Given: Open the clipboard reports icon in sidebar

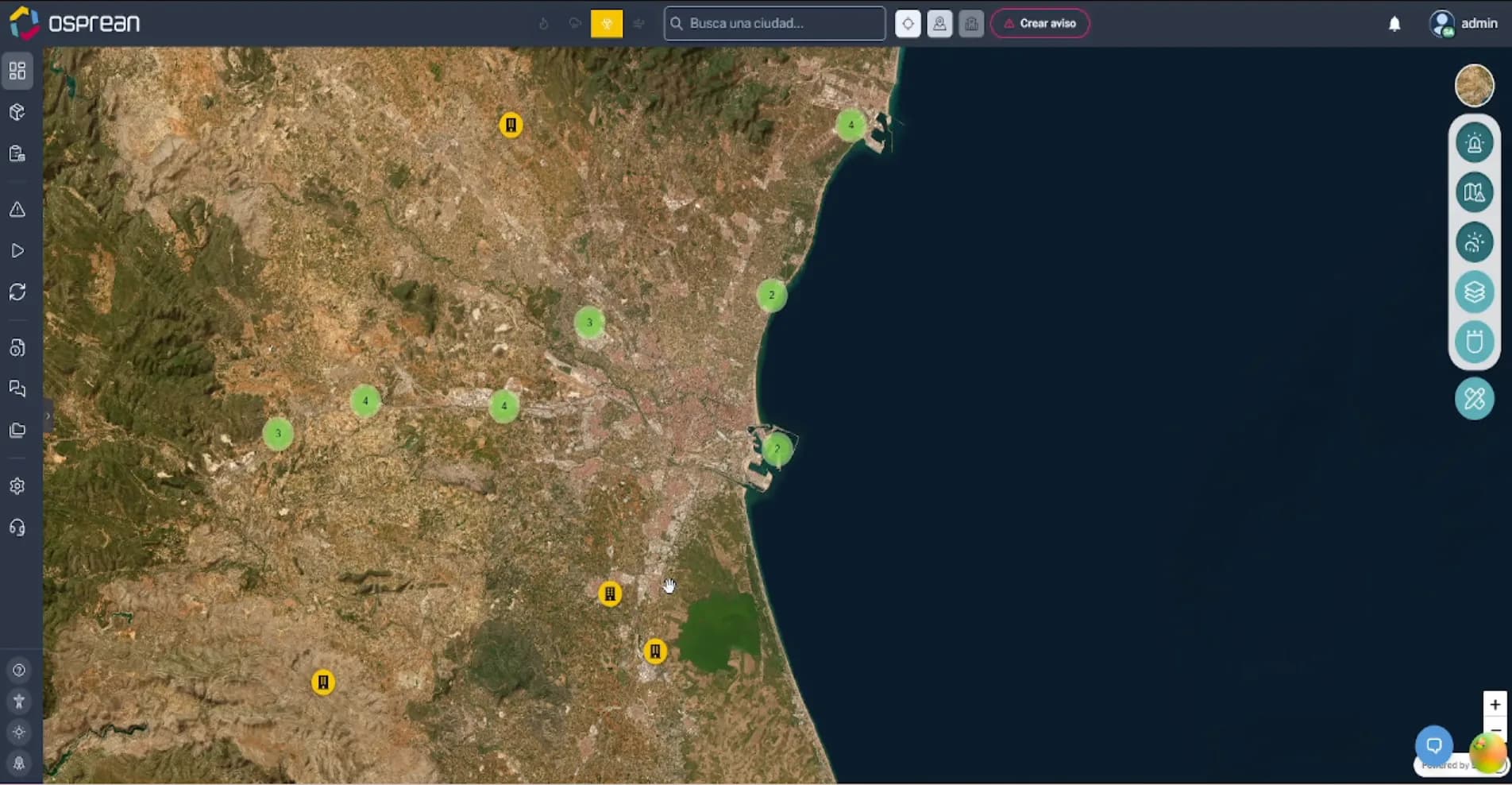Looking at the screenshot, I should pyautogui.click(x=17, y=153).
